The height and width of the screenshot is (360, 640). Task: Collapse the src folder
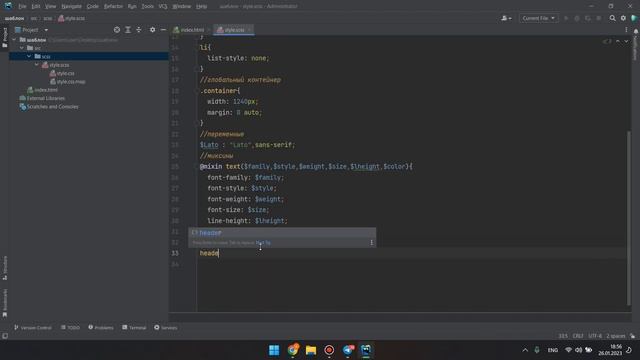coord(22,48)
